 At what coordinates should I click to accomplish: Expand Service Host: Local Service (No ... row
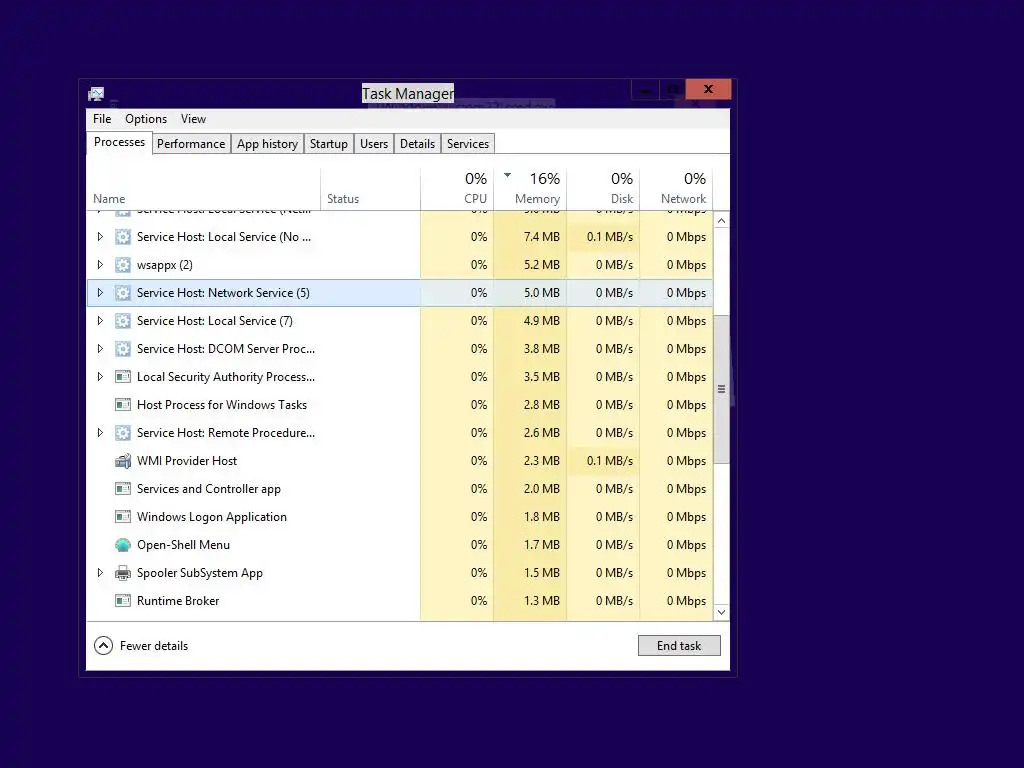coord(100,237)
